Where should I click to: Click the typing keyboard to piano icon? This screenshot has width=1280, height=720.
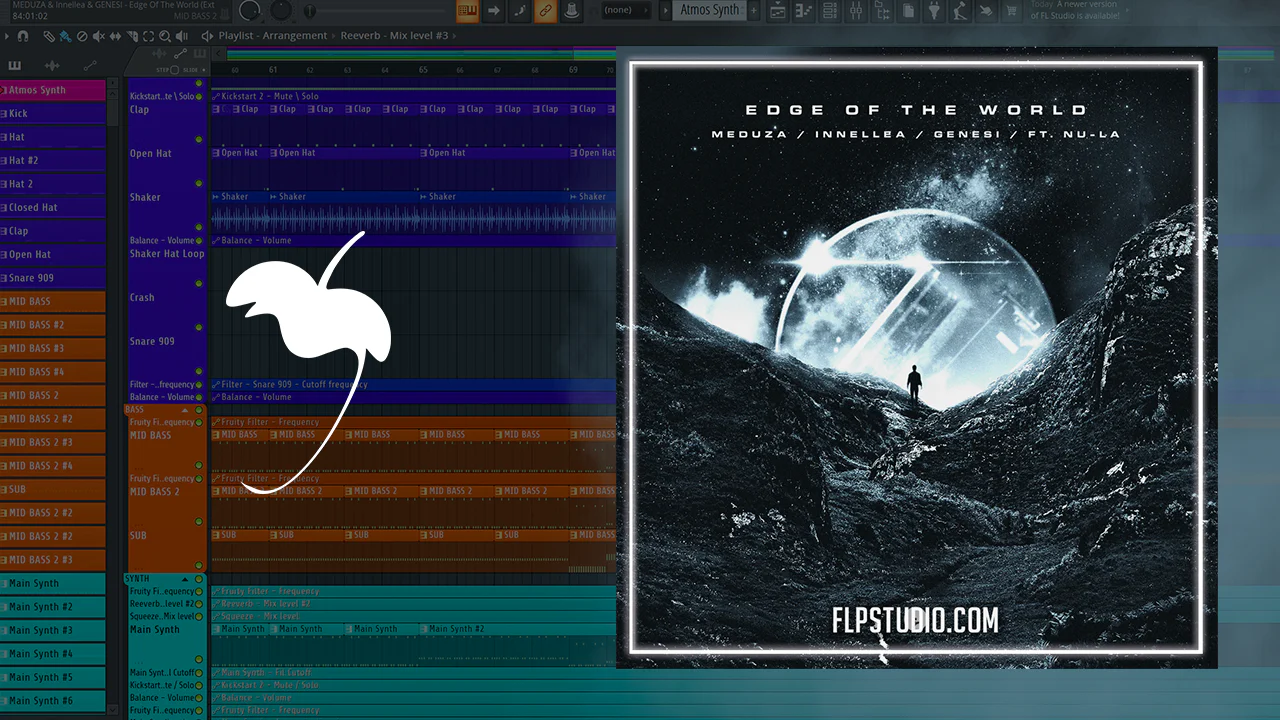point(467,11)
